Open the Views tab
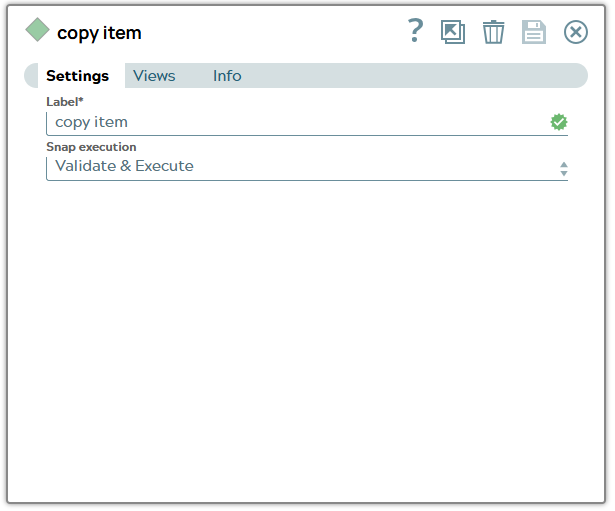The height and width of the screenshot is (511, 615). (x=154, y=76)
